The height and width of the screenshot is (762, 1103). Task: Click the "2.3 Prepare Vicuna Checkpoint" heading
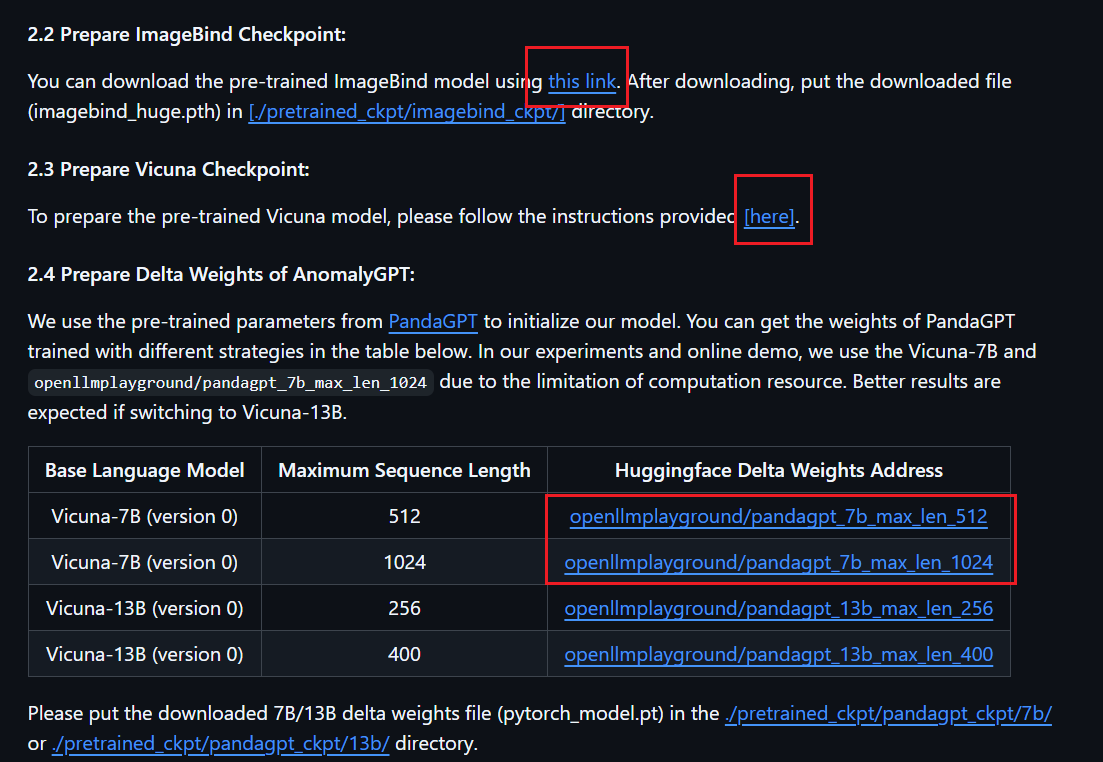pyautogui.click(x=168, y=170)
